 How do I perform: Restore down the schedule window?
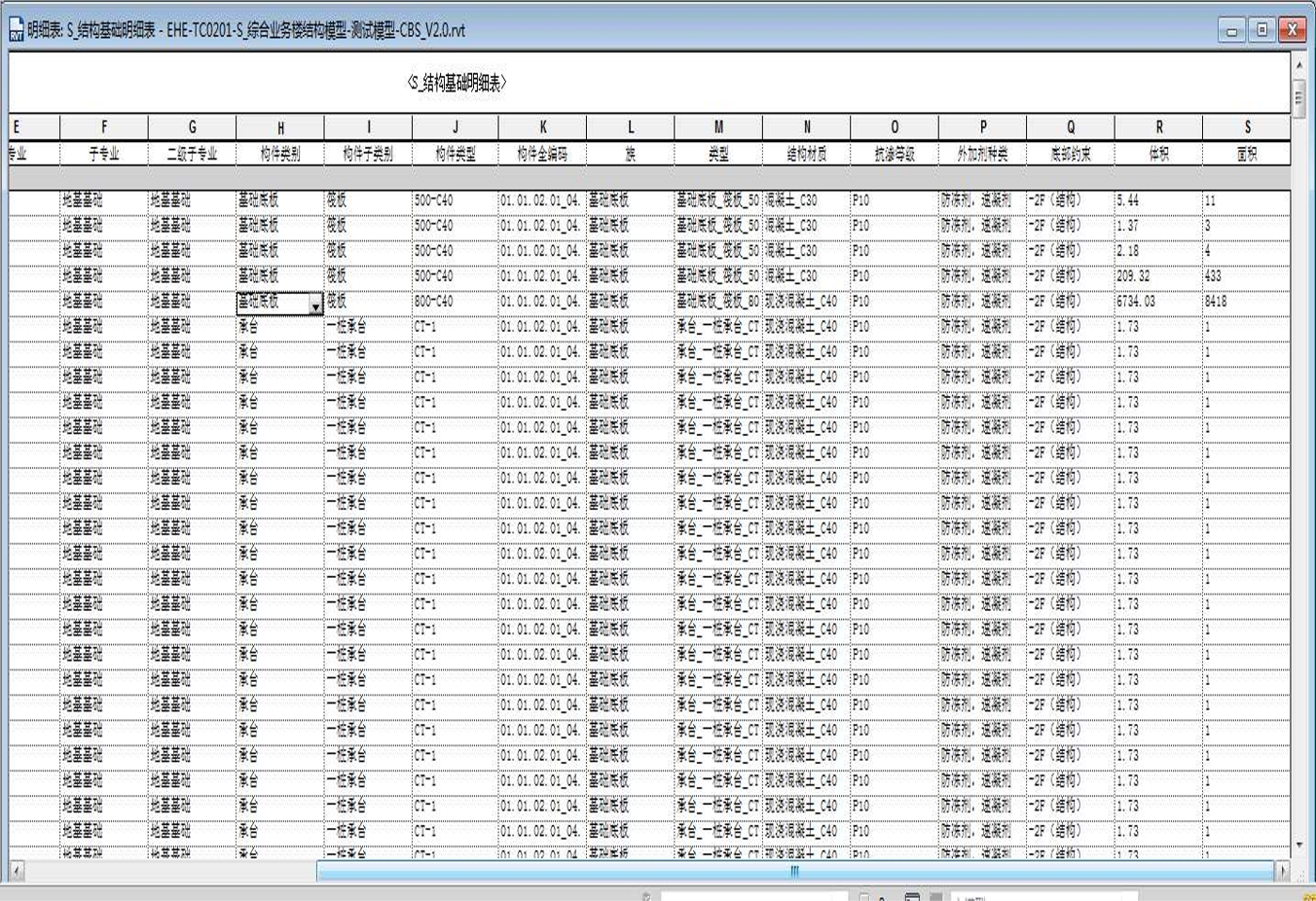point(1261,30)
